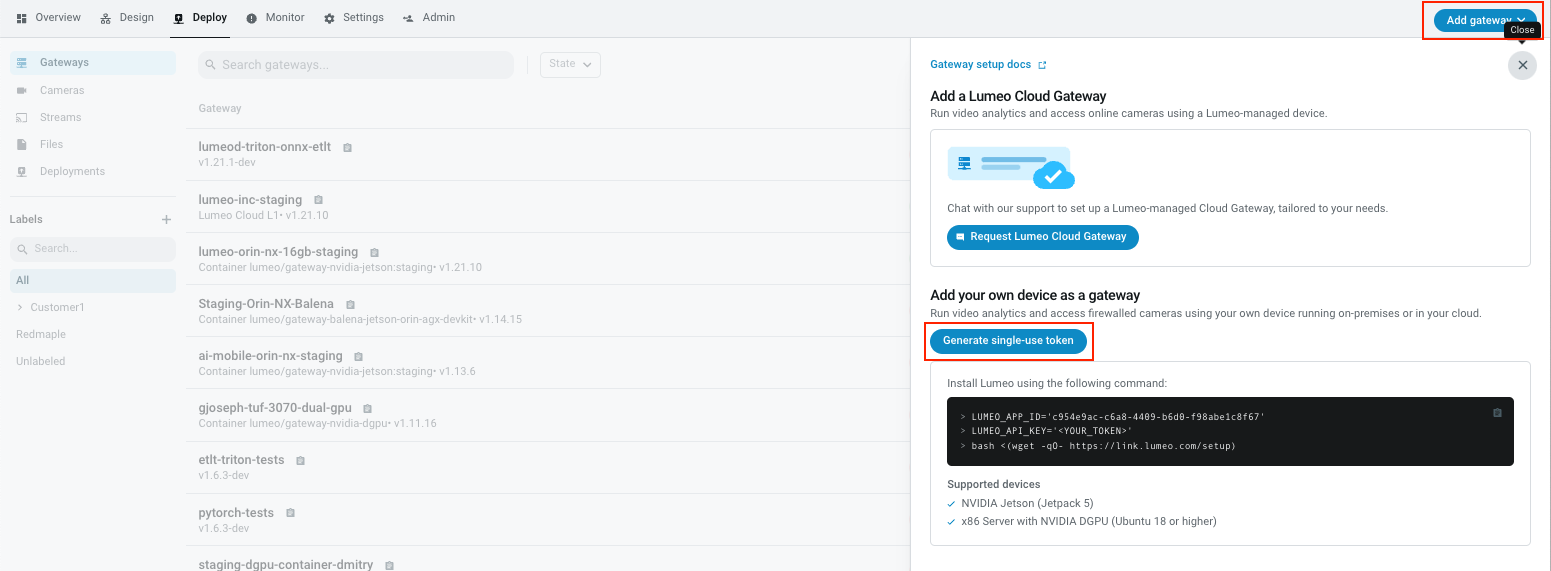Click the cloud gateway illustration
The image size is (1551, 571).
click(x=1011, y=168)
